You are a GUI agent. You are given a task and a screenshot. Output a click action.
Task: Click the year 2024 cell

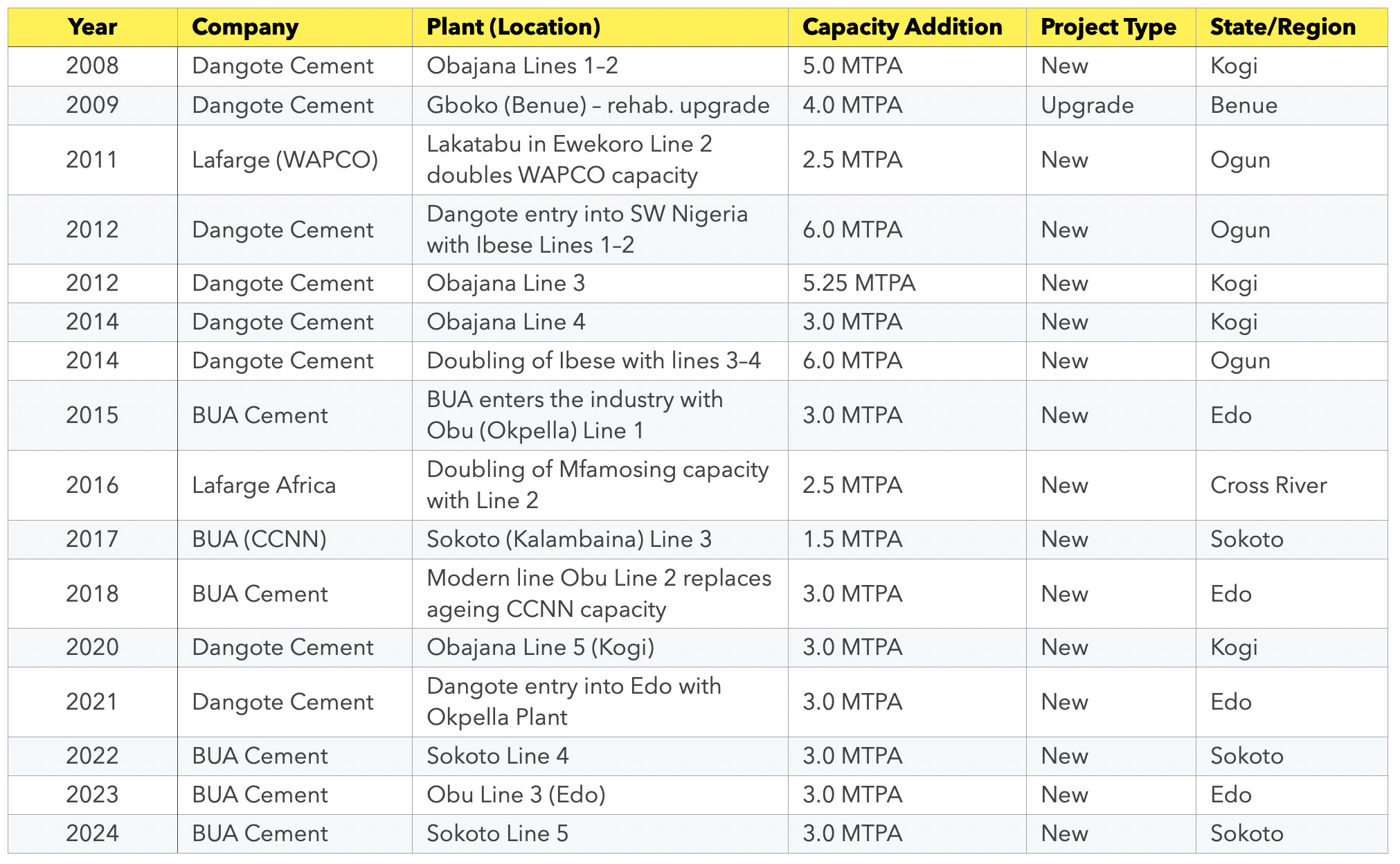[92, 833]
